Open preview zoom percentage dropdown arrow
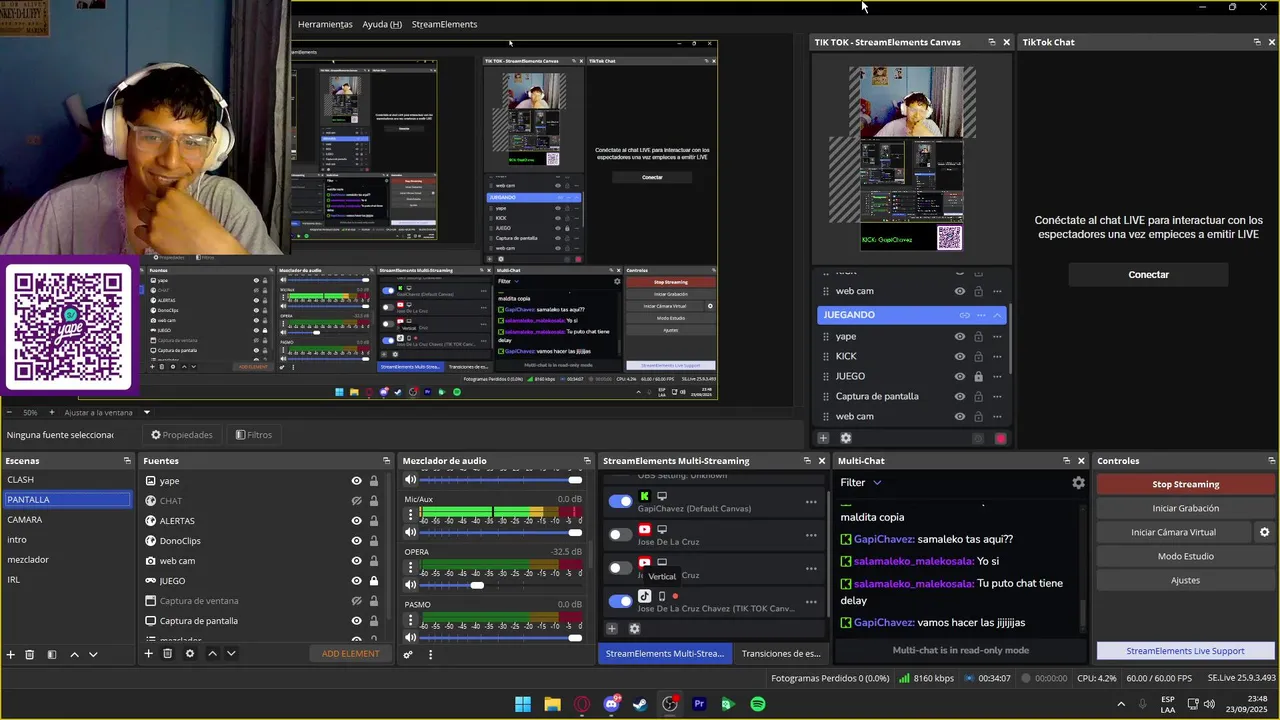1280x720 pixels. point(146,412)
